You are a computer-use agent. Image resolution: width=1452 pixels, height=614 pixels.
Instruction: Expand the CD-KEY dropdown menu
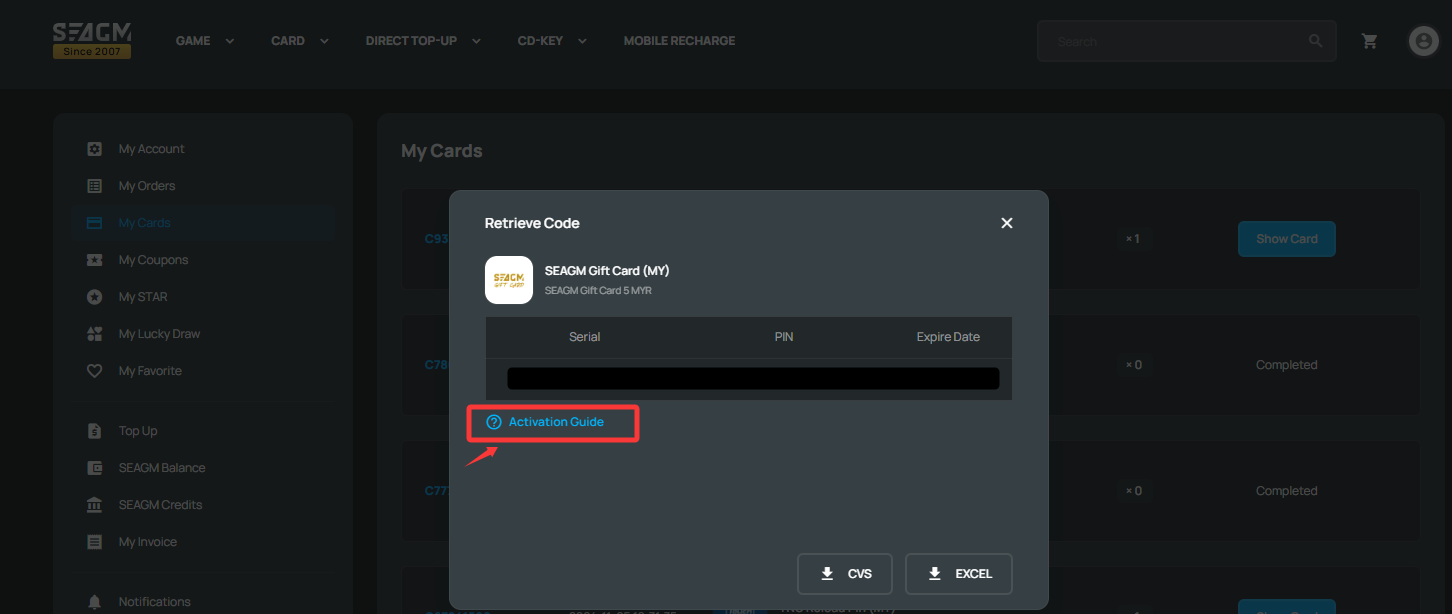[552, 41]
